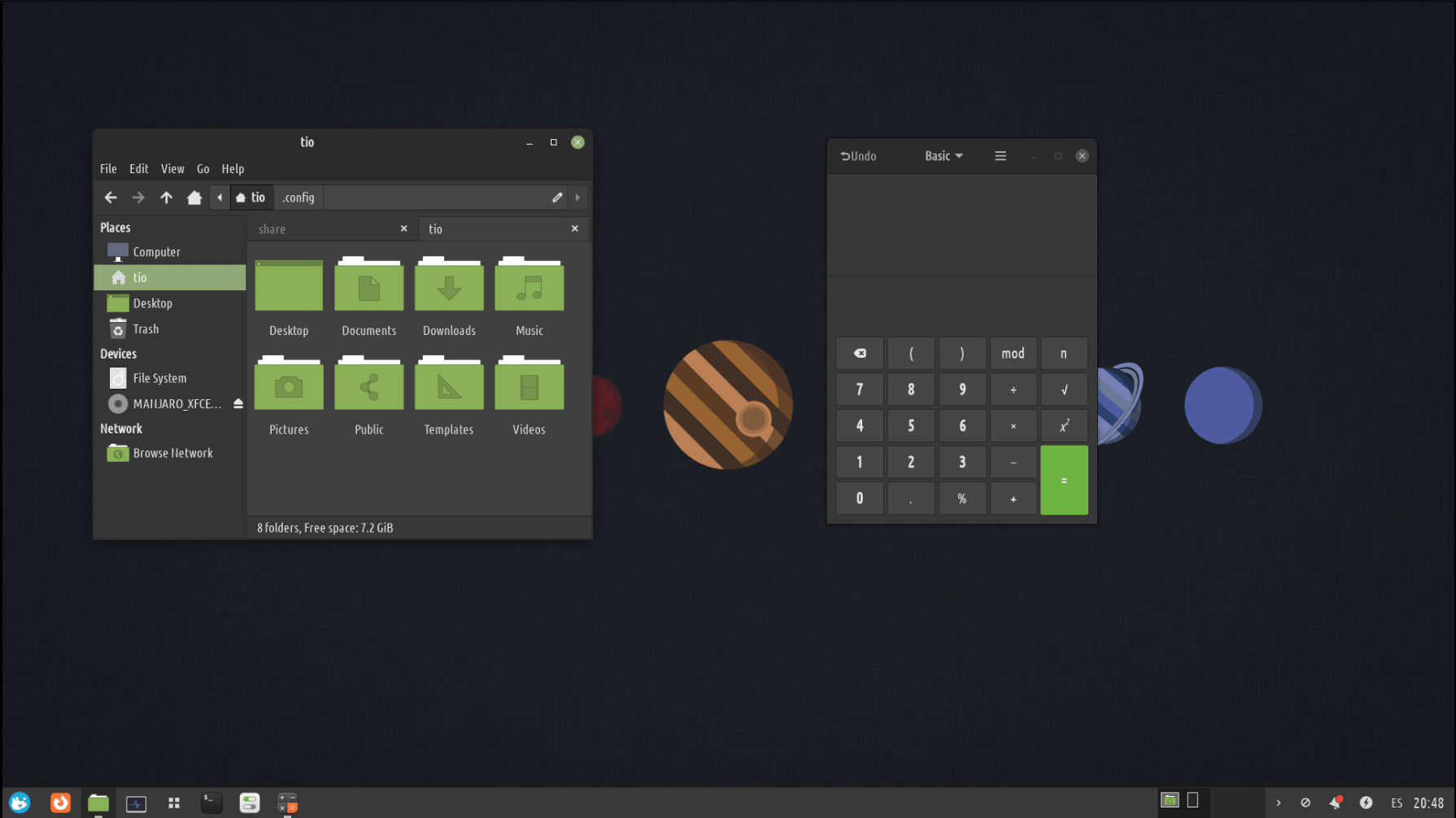Viewport: 1456px width, 818px height.
Task: Select Trash in the Places sidebar
Action: tap(146, 329)
